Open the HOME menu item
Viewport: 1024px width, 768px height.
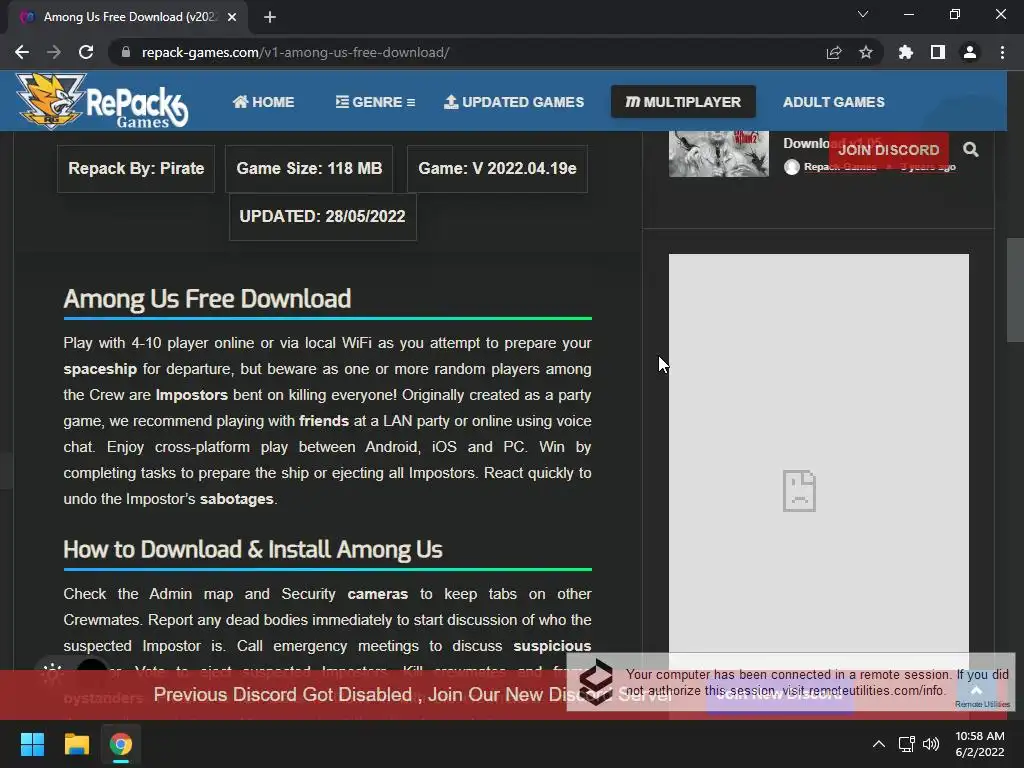(264, 102)
